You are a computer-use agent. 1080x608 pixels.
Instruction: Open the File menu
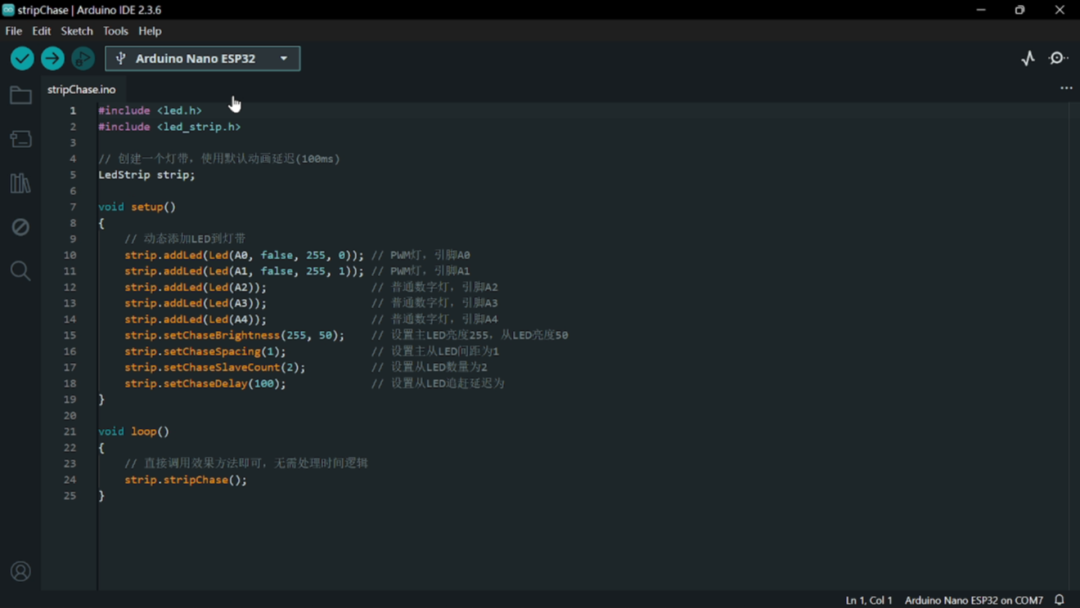[x=14, y=31]
